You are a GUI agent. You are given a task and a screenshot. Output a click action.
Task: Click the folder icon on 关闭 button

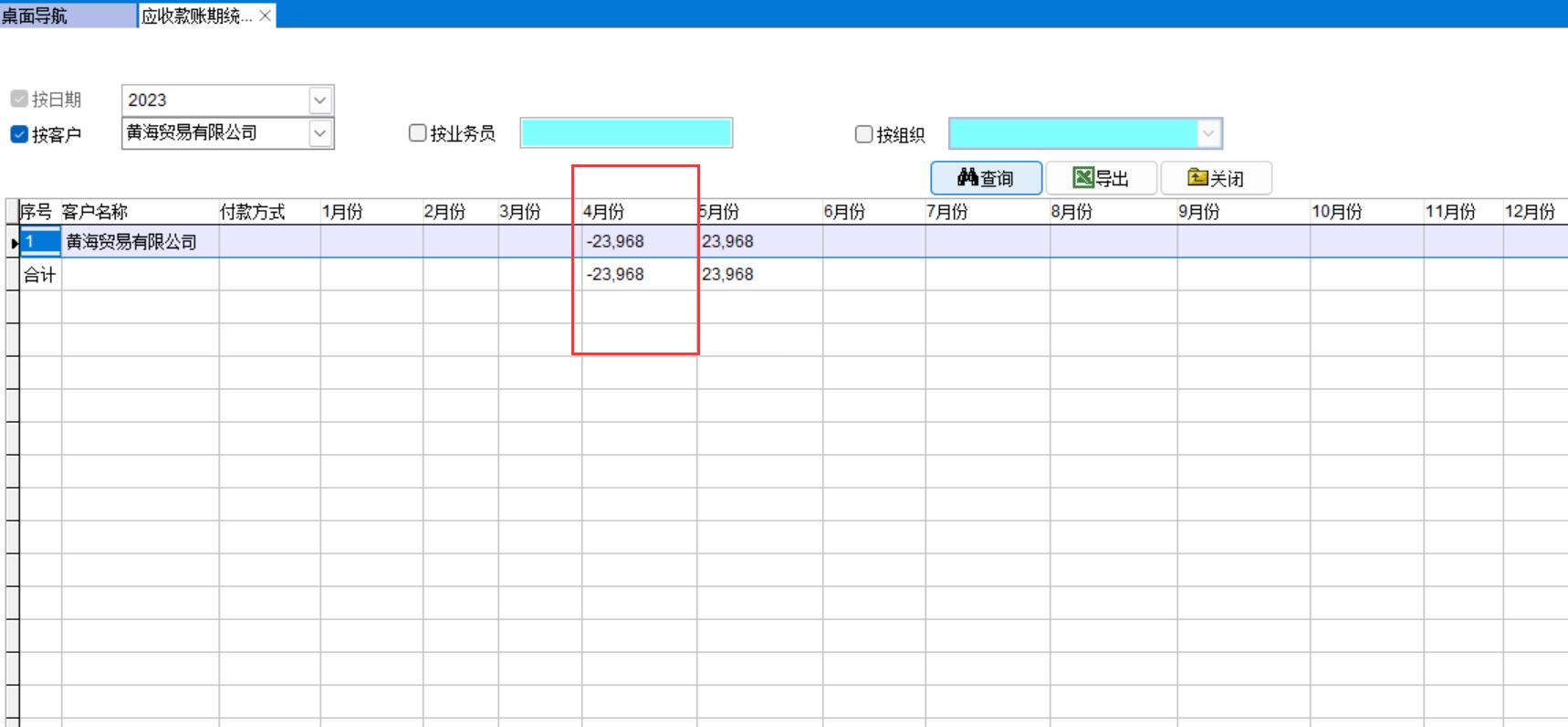coord(1197,177)
